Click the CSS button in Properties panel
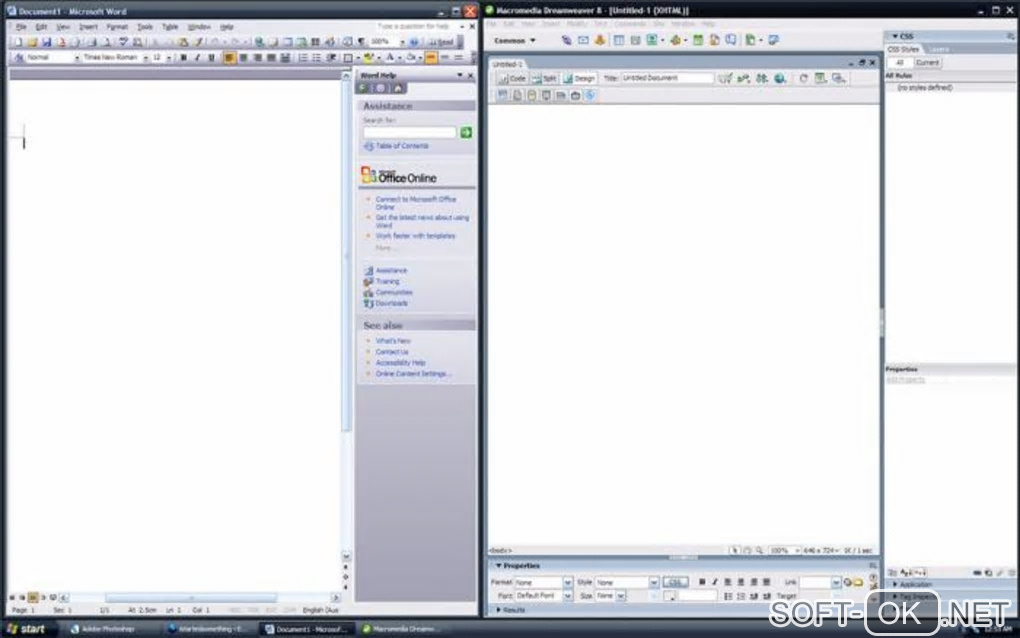The image size is (1020, 638). pyautogui.click(x=675, y=583)
